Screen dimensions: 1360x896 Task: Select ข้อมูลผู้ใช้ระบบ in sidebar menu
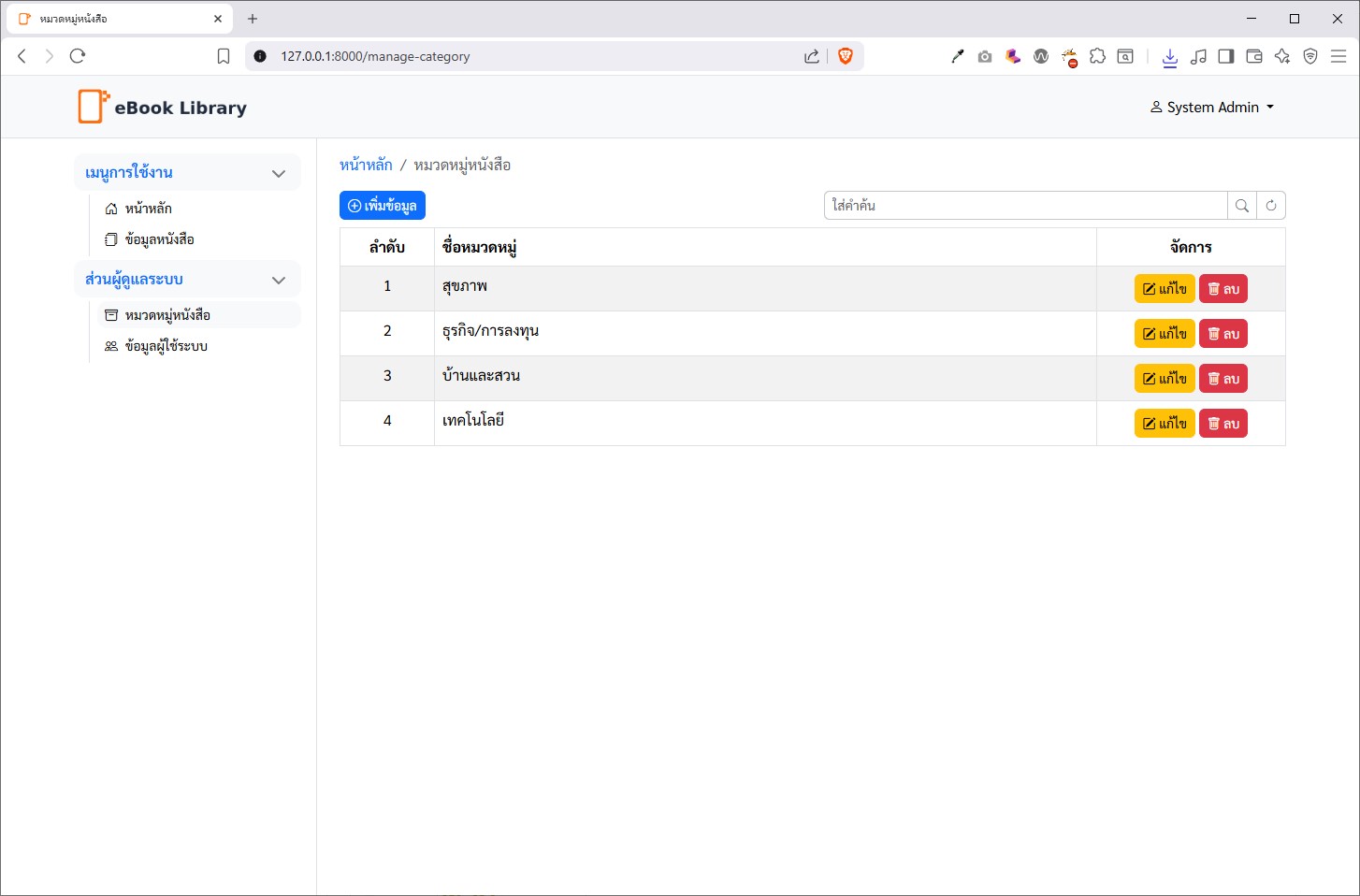coord(166,346)
